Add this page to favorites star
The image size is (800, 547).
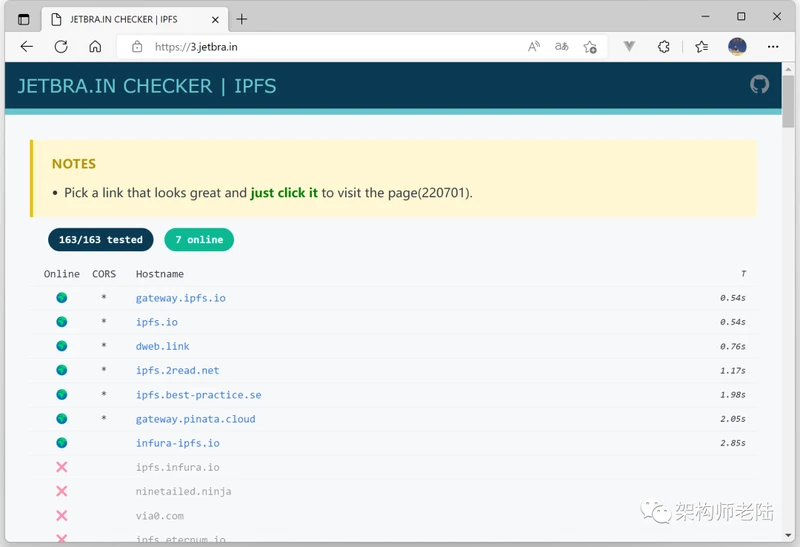590,47
